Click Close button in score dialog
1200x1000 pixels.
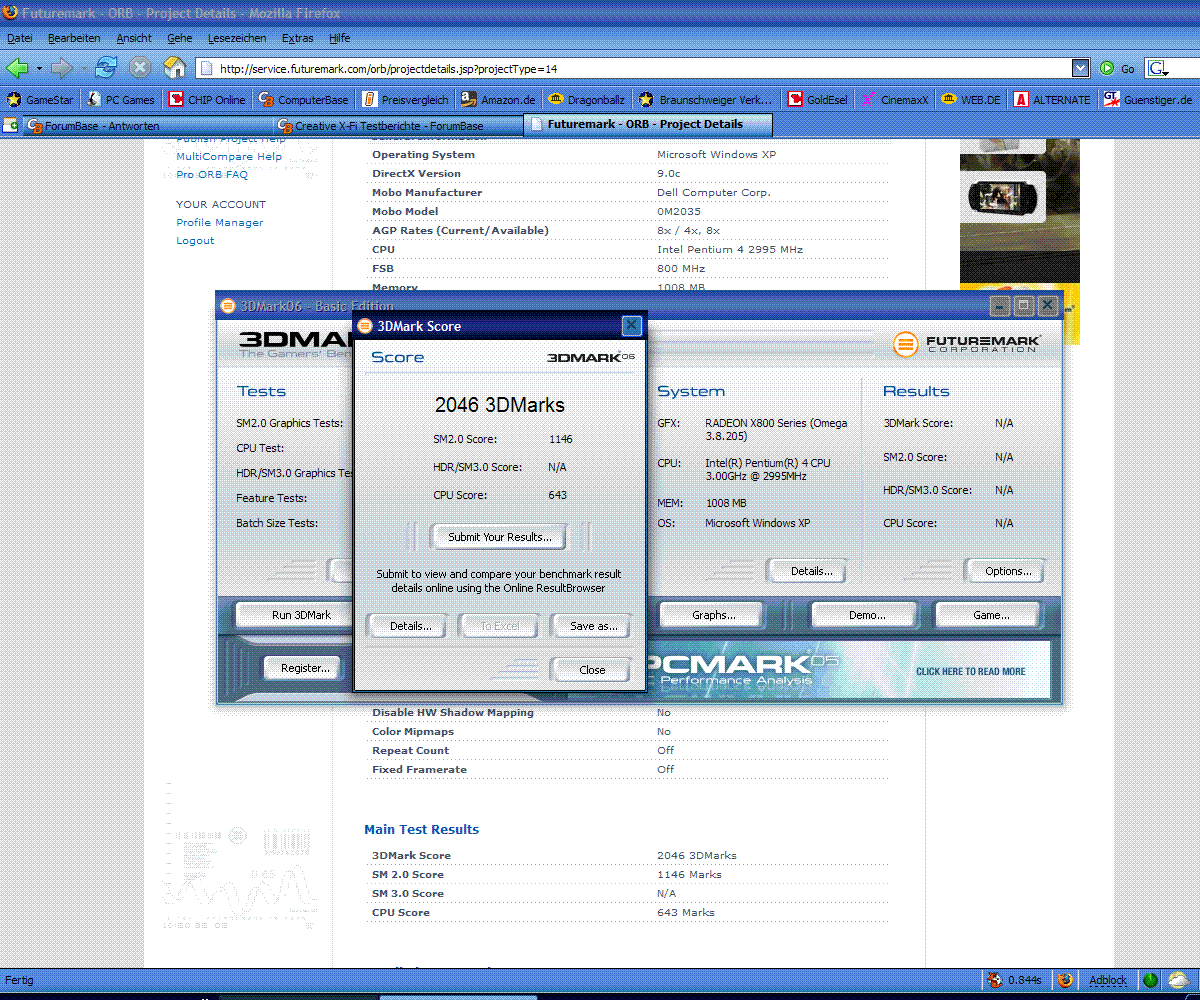592,670
